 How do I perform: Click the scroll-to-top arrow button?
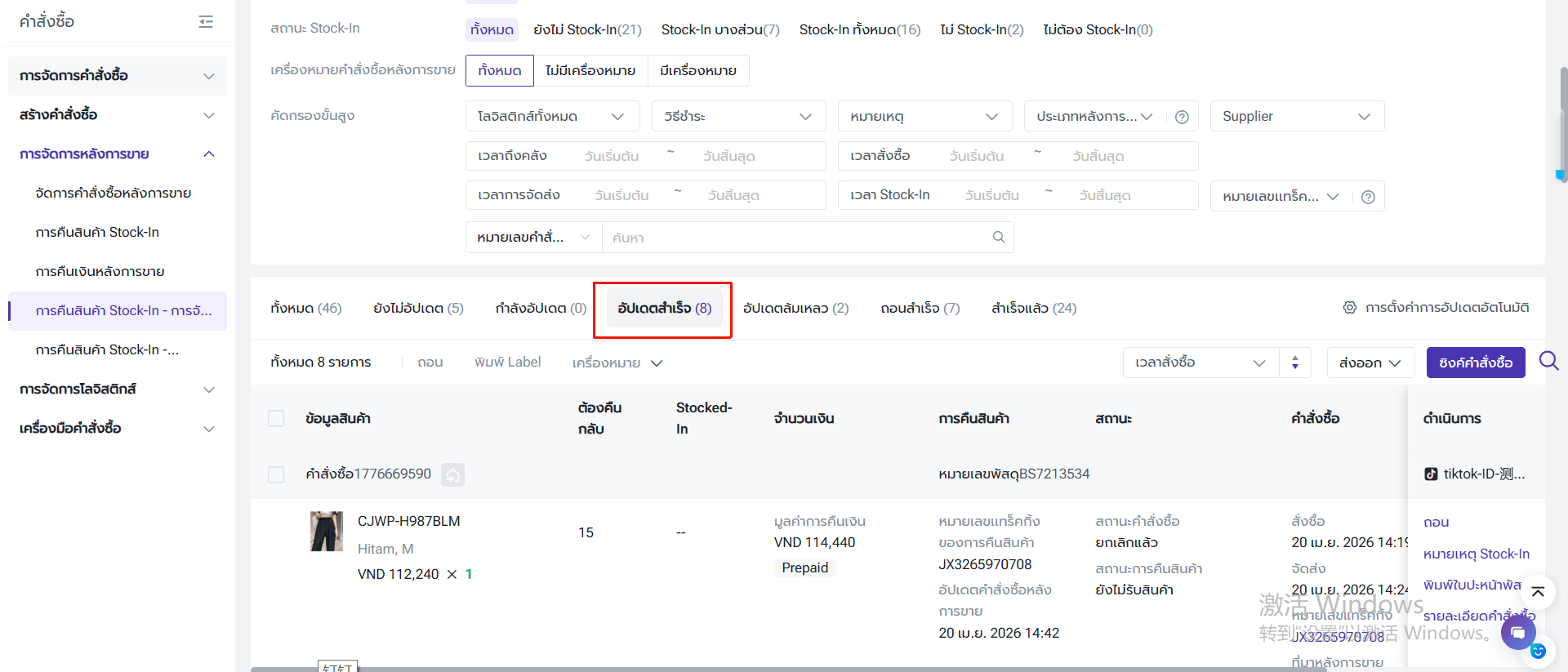(1537, 592)
